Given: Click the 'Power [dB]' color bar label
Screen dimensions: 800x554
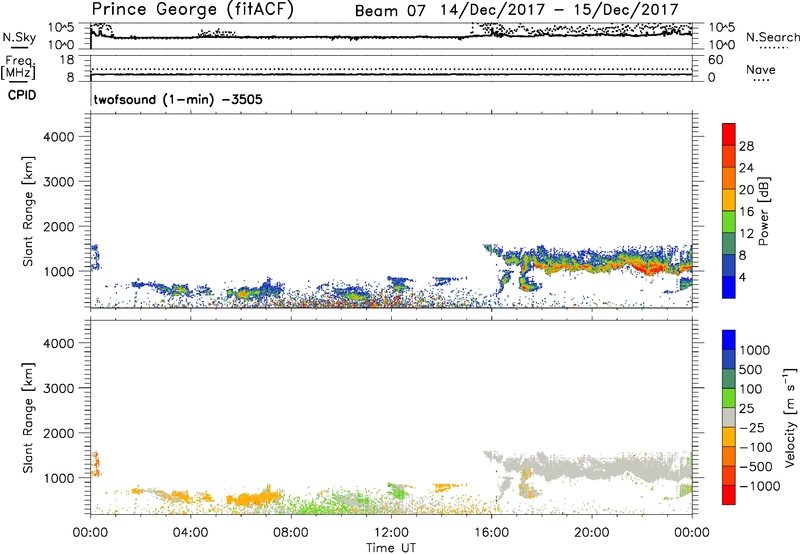Looking at the screenshot, I should pos(763,211).
